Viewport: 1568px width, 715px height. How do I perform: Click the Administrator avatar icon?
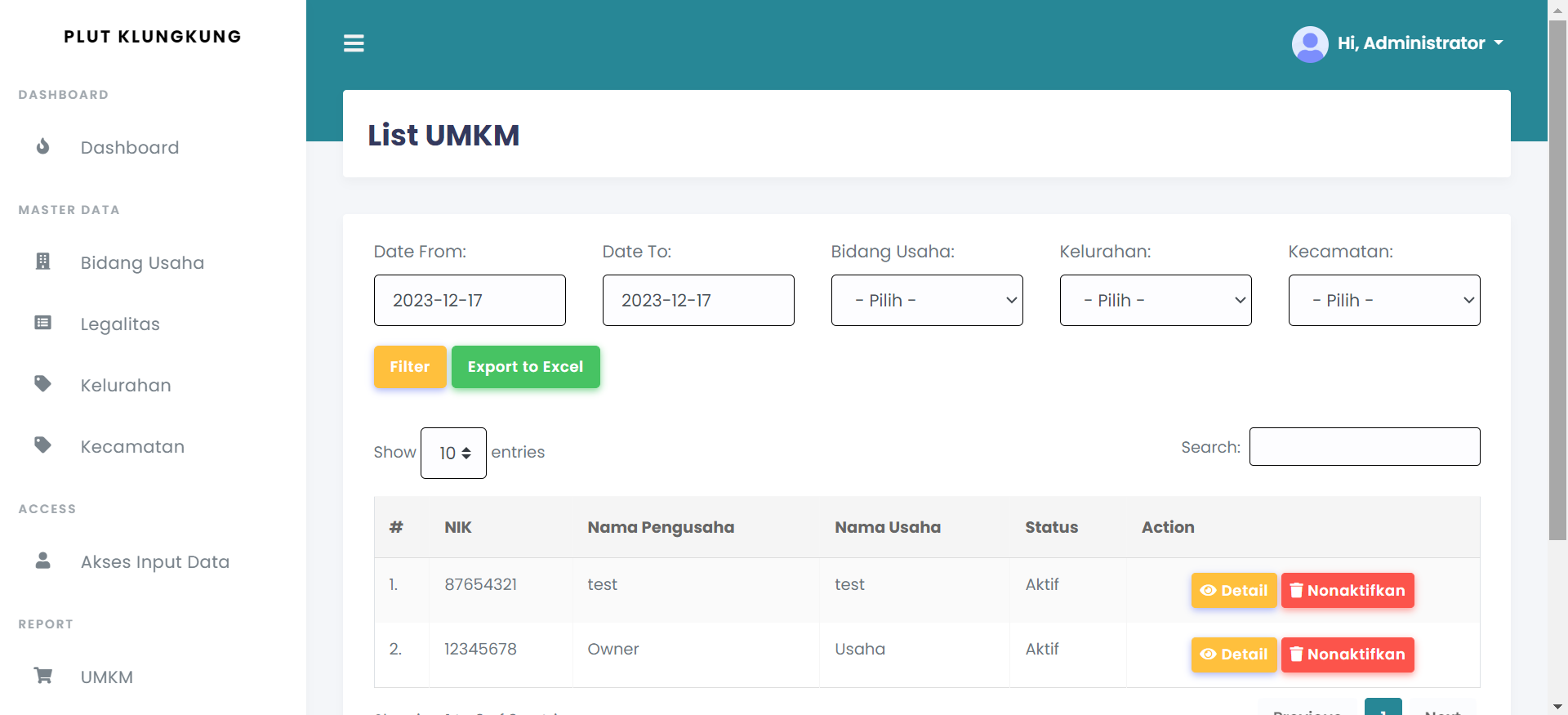[1309, 44]
